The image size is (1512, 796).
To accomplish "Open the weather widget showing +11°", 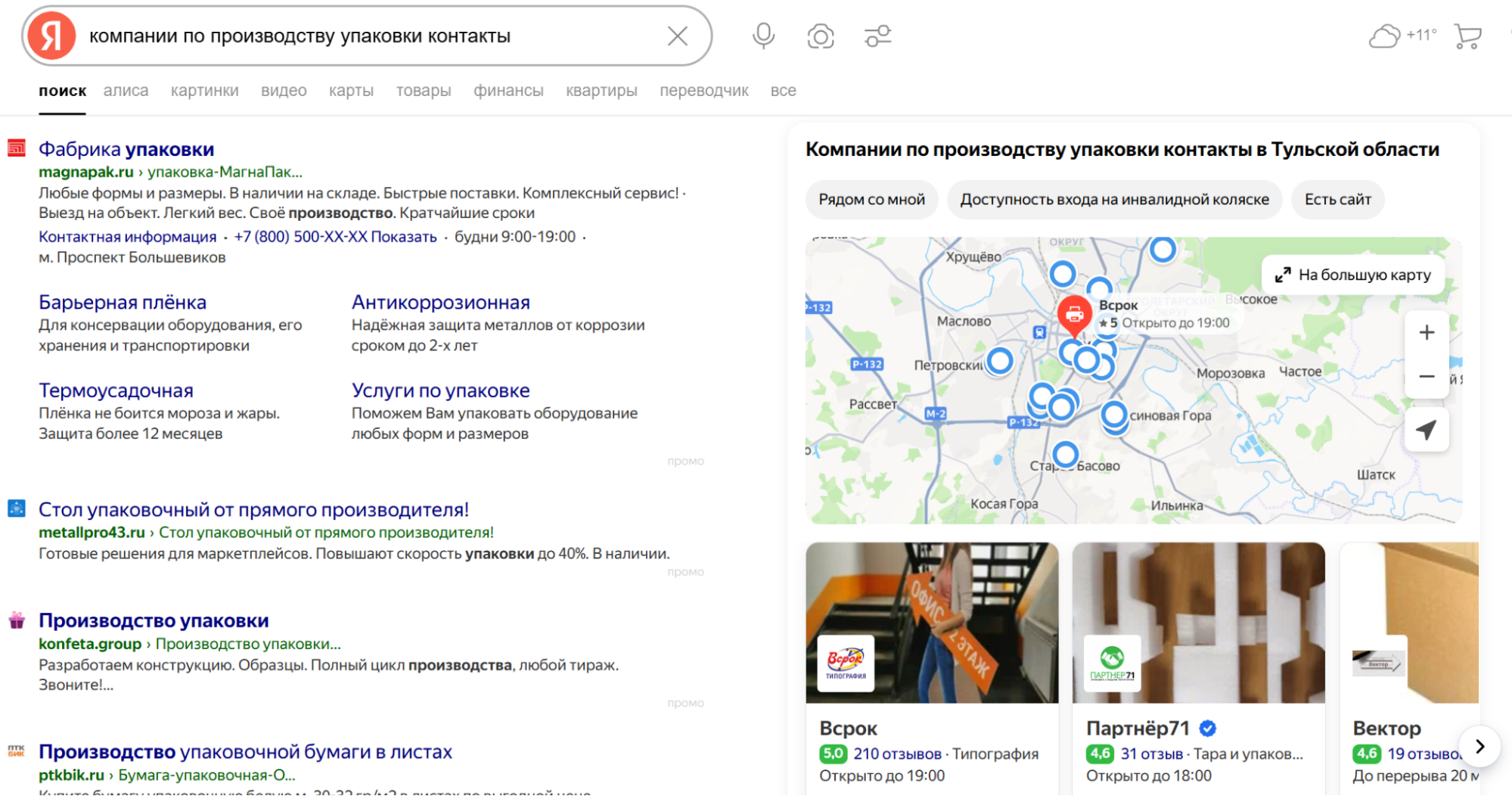I will point(1403,35).
